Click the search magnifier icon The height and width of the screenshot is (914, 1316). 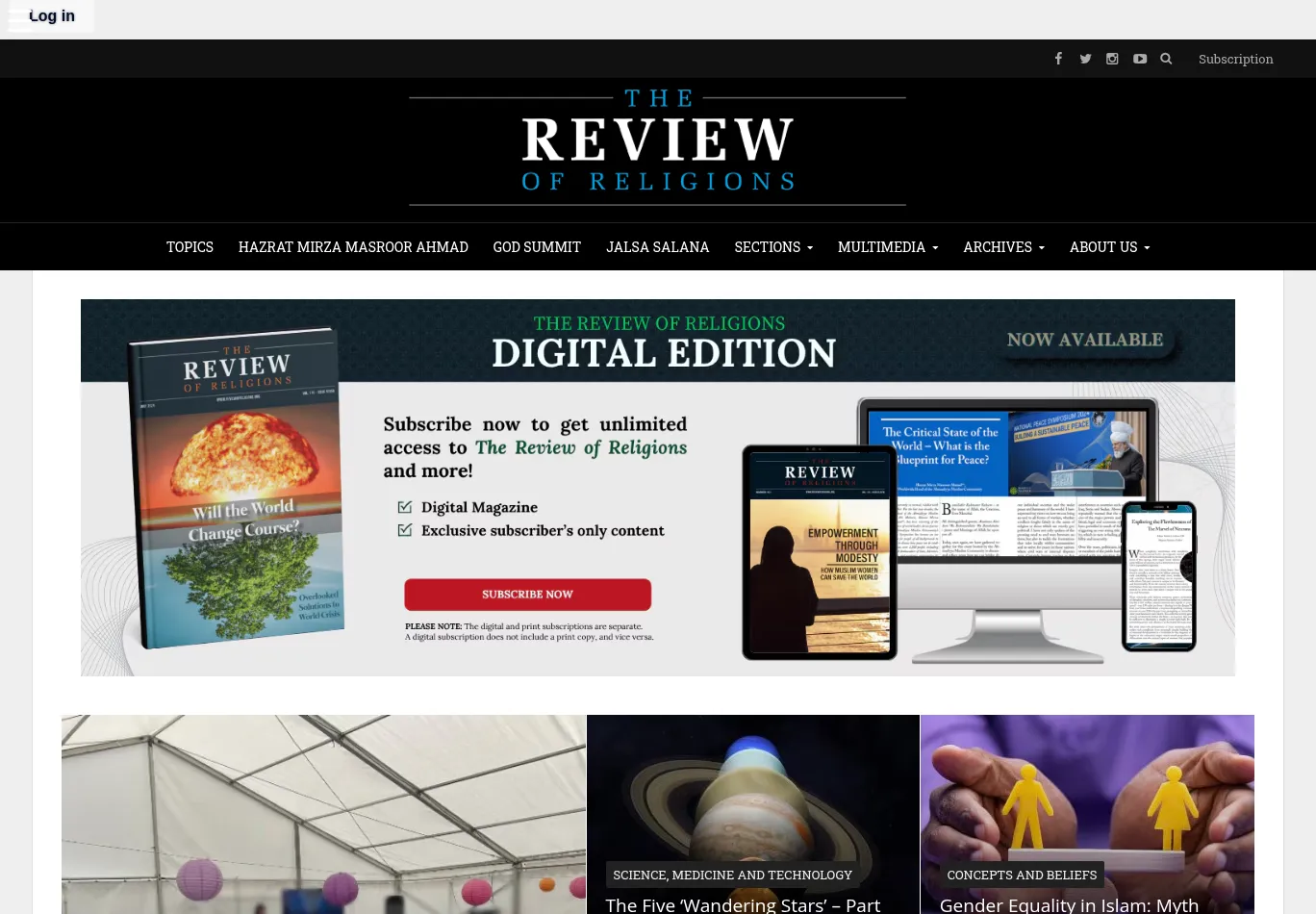[x=1166, y=59]
